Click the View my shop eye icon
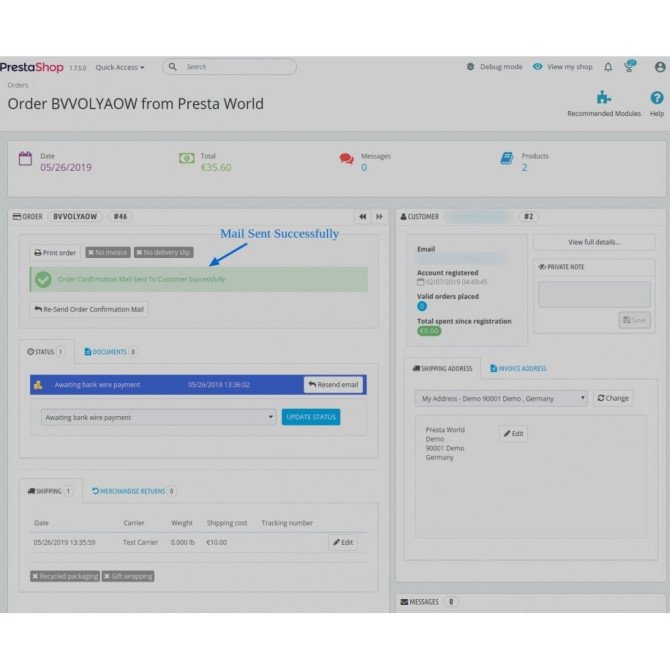Screen dimensions: 670x670 pos(538,67)
